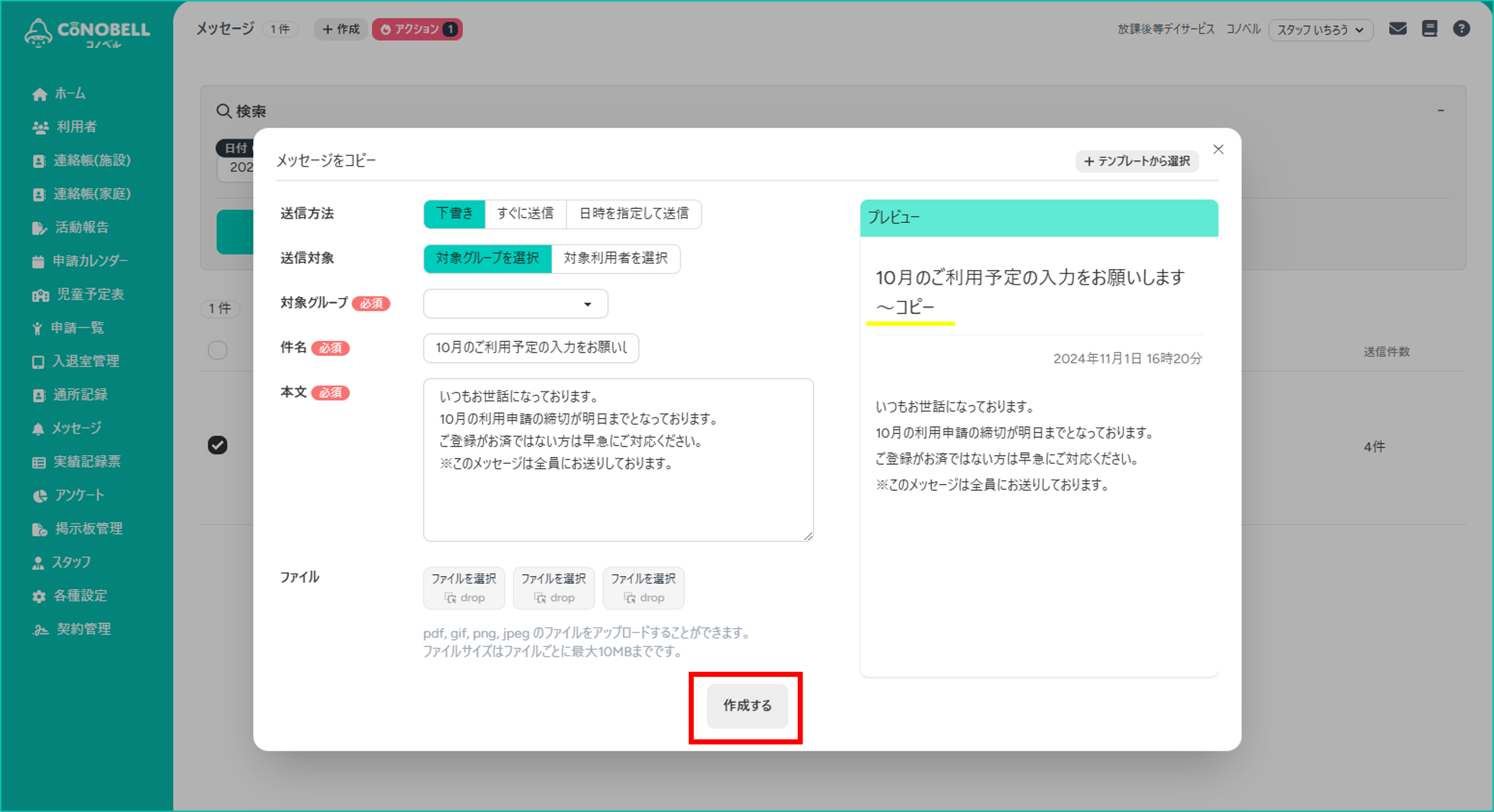Click the CoNOBELL logo

click(87, 33)
